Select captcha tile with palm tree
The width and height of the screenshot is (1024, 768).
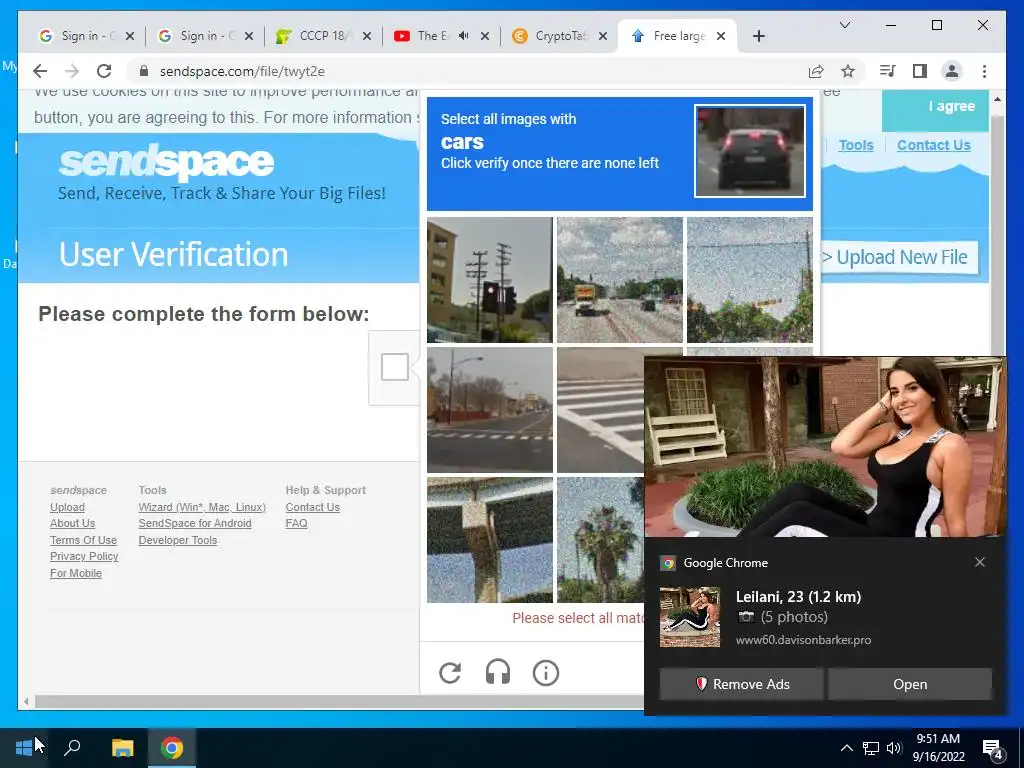click(x=600, y=539)
